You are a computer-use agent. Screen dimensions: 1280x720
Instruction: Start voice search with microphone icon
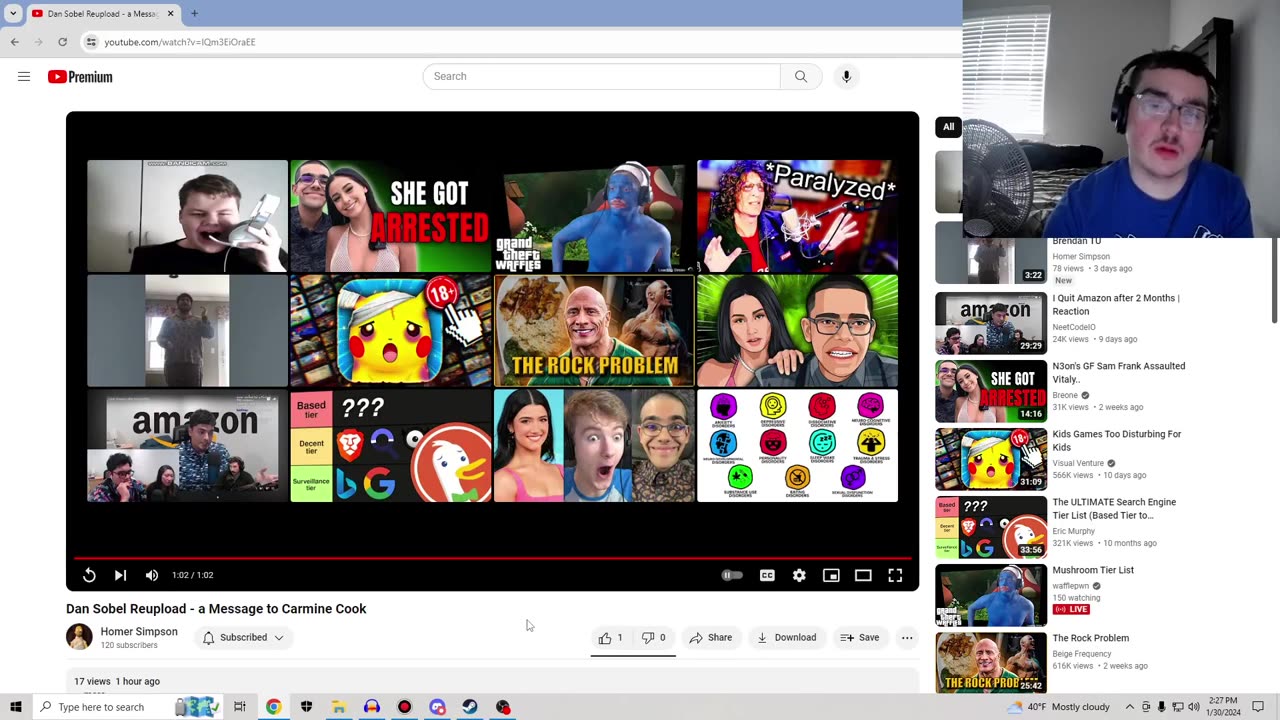click(x=846, y=76)
